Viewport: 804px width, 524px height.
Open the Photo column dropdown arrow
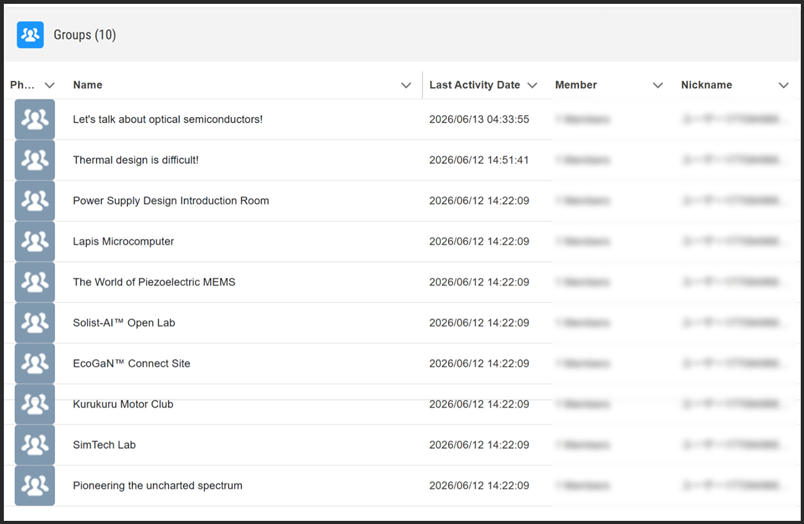coord(49,85)
